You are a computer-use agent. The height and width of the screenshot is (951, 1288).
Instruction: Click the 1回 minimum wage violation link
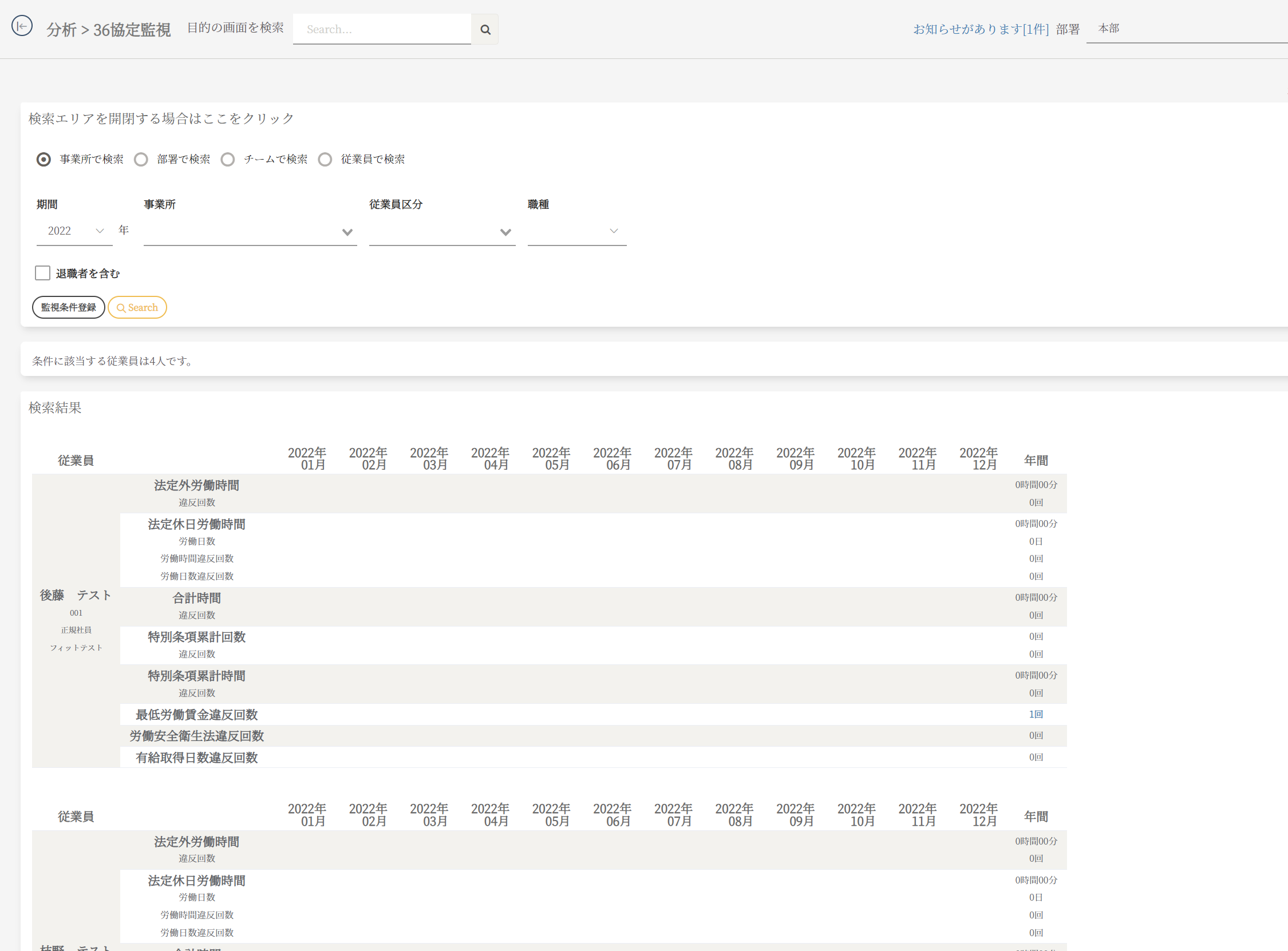1035,715
